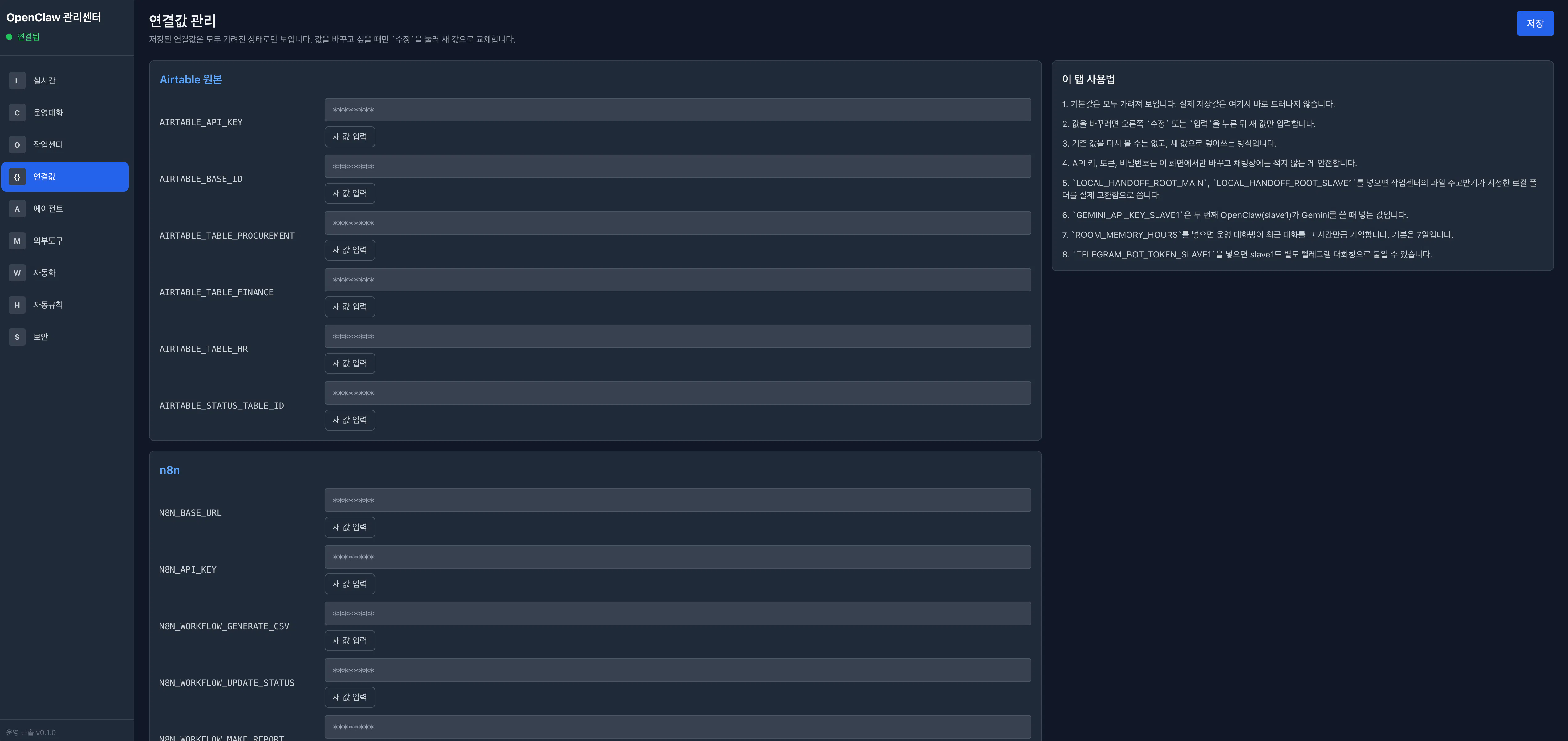Open the 보안 sidebar menu item

pos(40,337)
